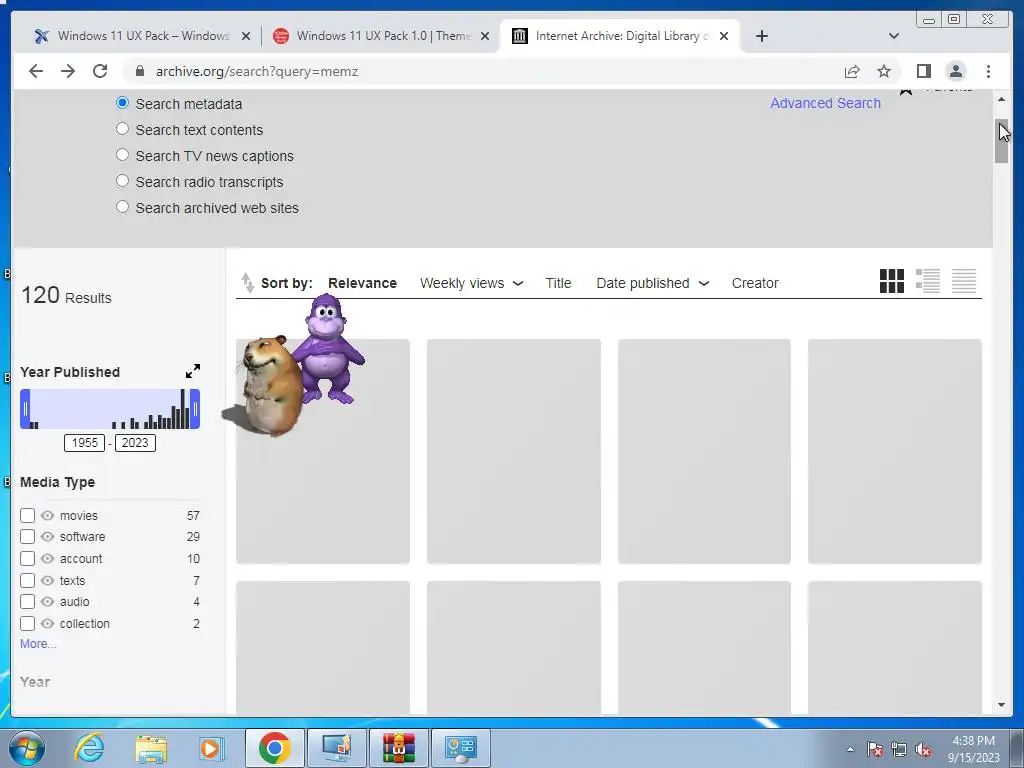View site security lock info
Viewport: 1024px width, 768px height.
[139, 71]
